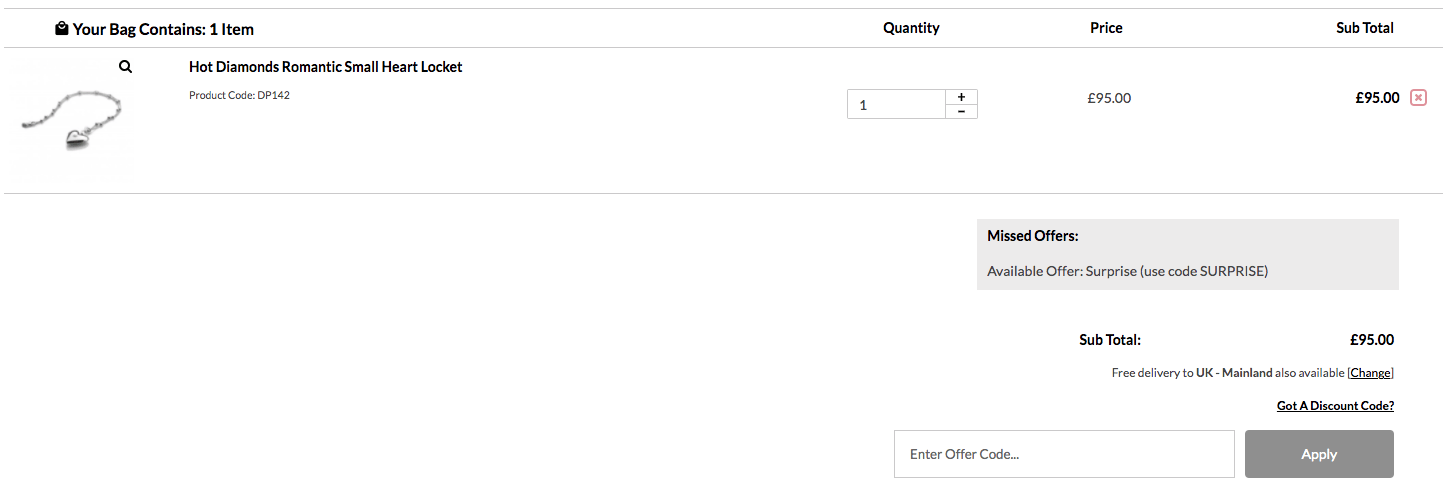Click the Missed Offers heading
1443x502 pixels.
[1033, 237]
